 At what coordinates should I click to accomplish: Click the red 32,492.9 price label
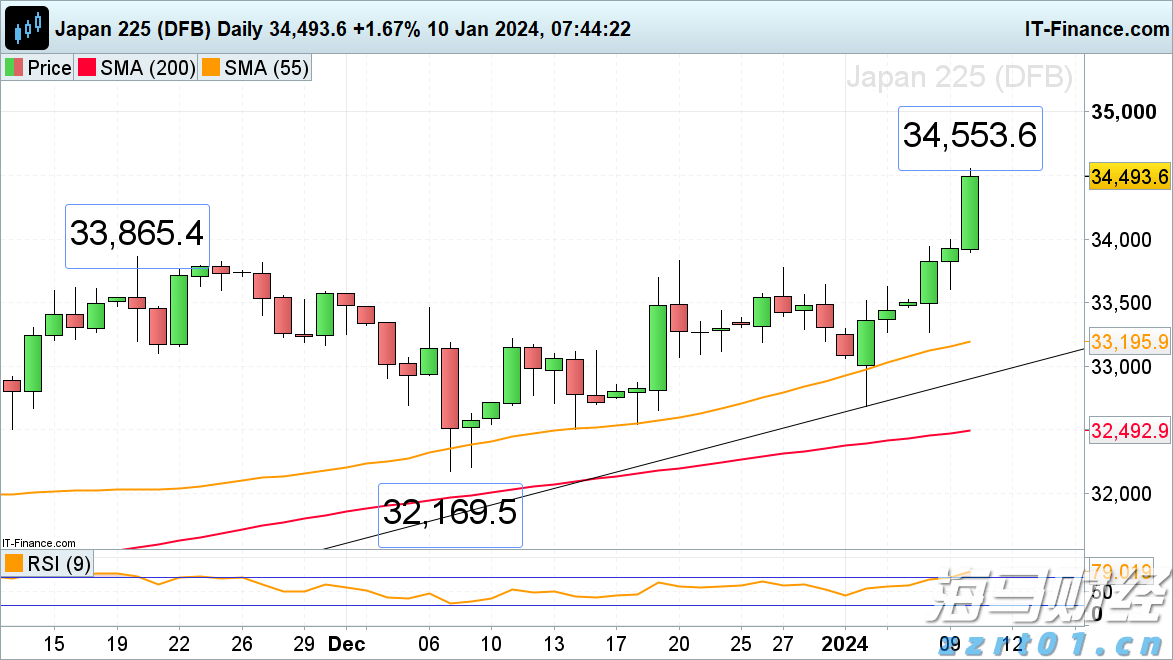click(1131, 432)
